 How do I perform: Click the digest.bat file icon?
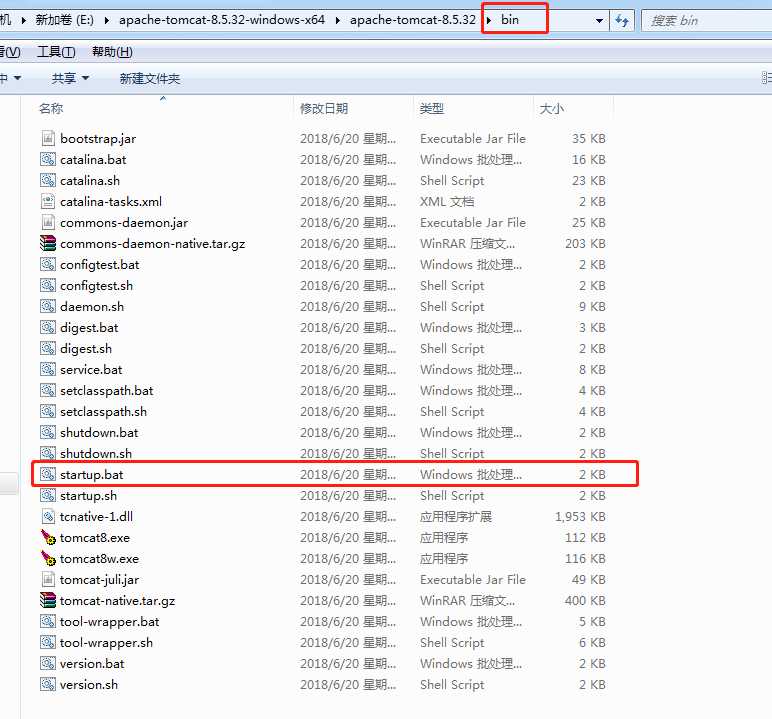(x=48, y=327)
